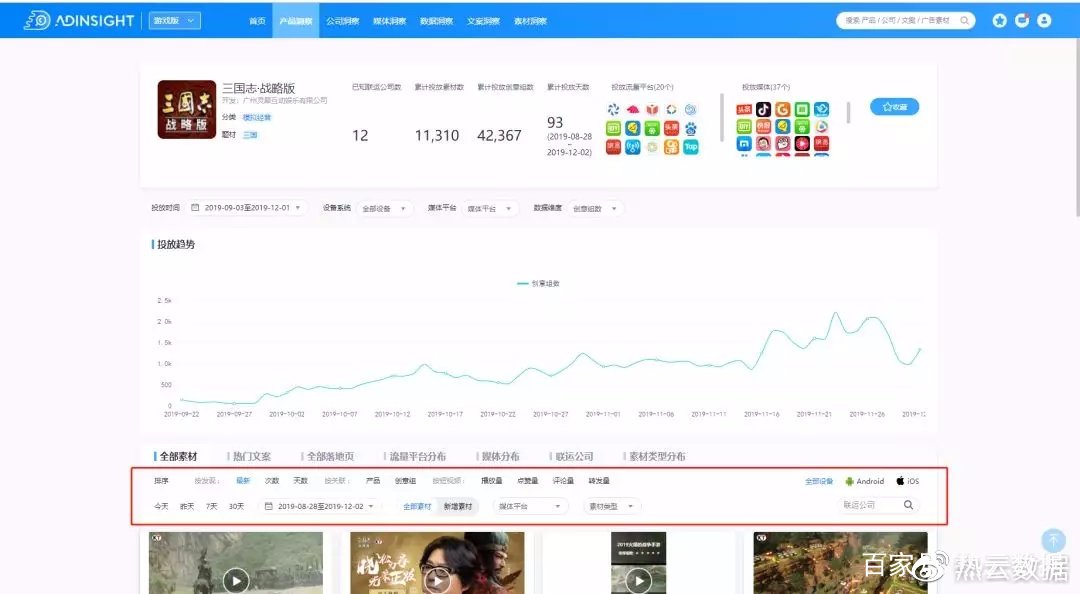Open the 素材类型分布 tab
Screen dimensions: 1080x594
(657, 456)
